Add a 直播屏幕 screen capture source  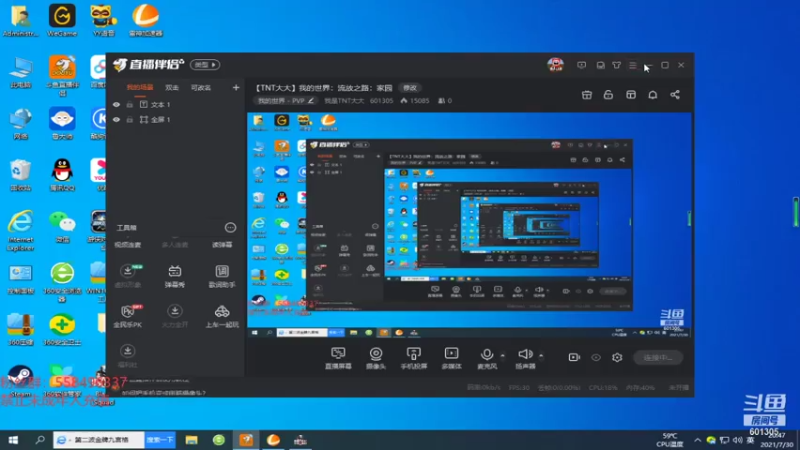[x=338, y=358]
